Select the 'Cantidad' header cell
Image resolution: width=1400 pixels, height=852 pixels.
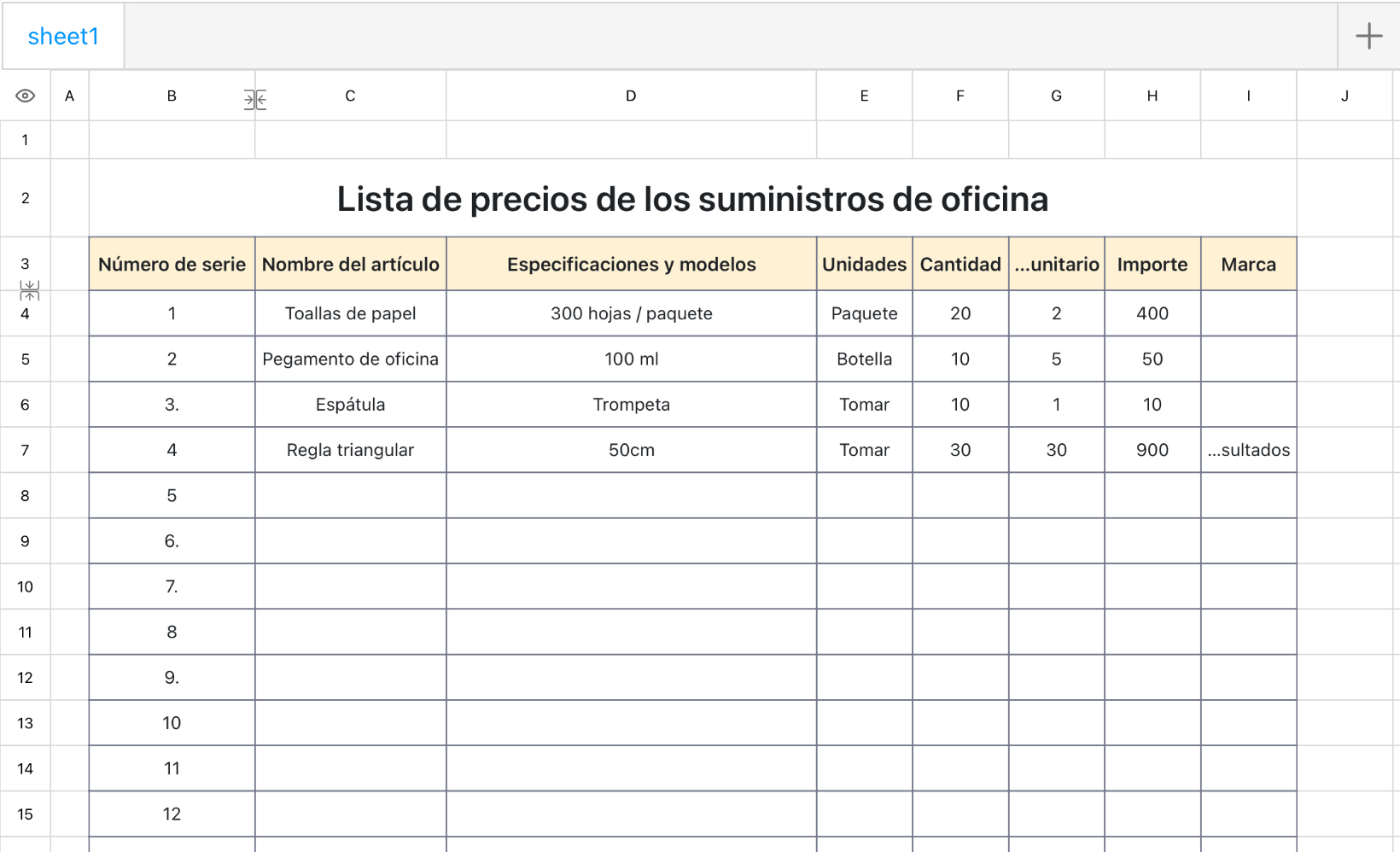(x=960, y=265)
